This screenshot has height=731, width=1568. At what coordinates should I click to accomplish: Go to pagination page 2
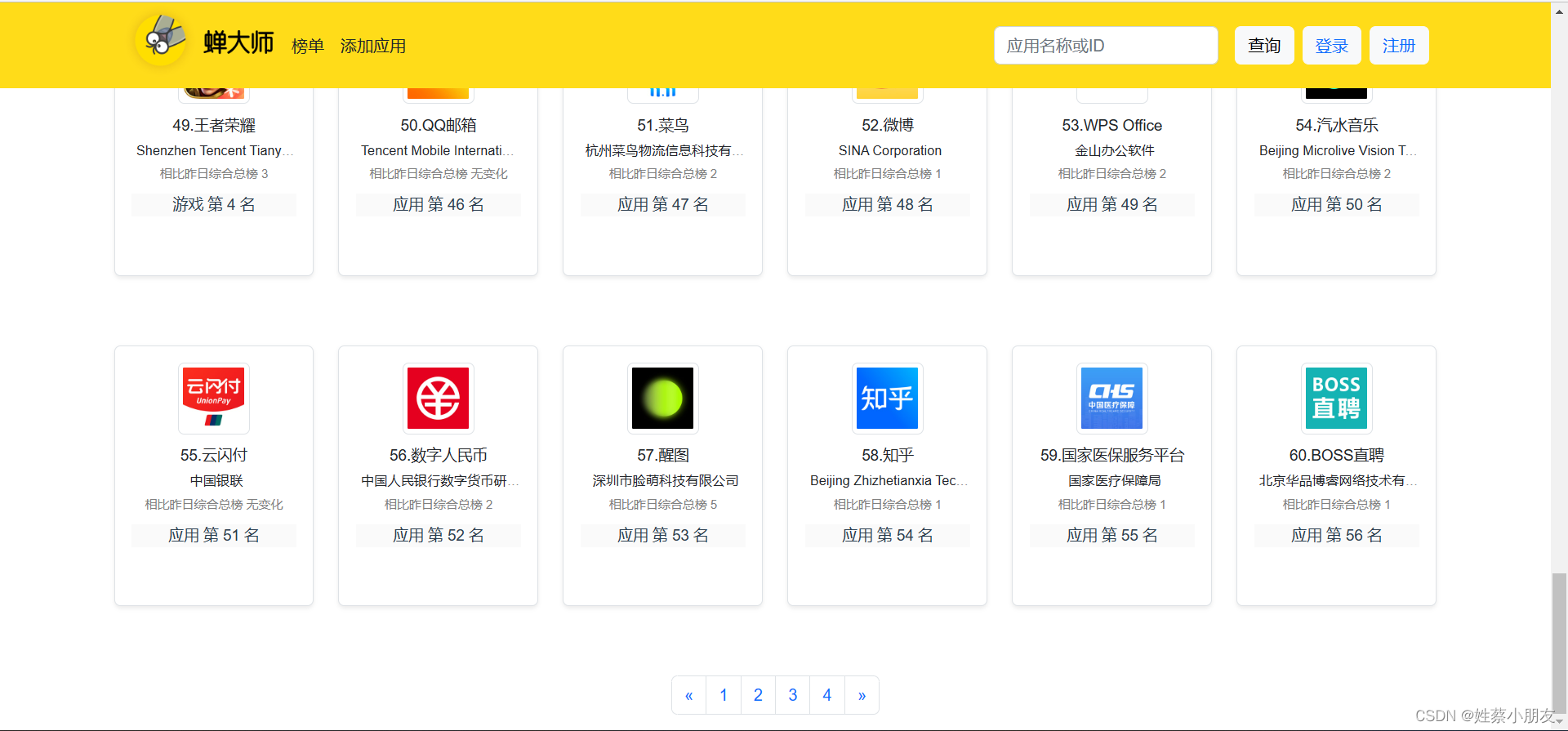tap(758, 695)
